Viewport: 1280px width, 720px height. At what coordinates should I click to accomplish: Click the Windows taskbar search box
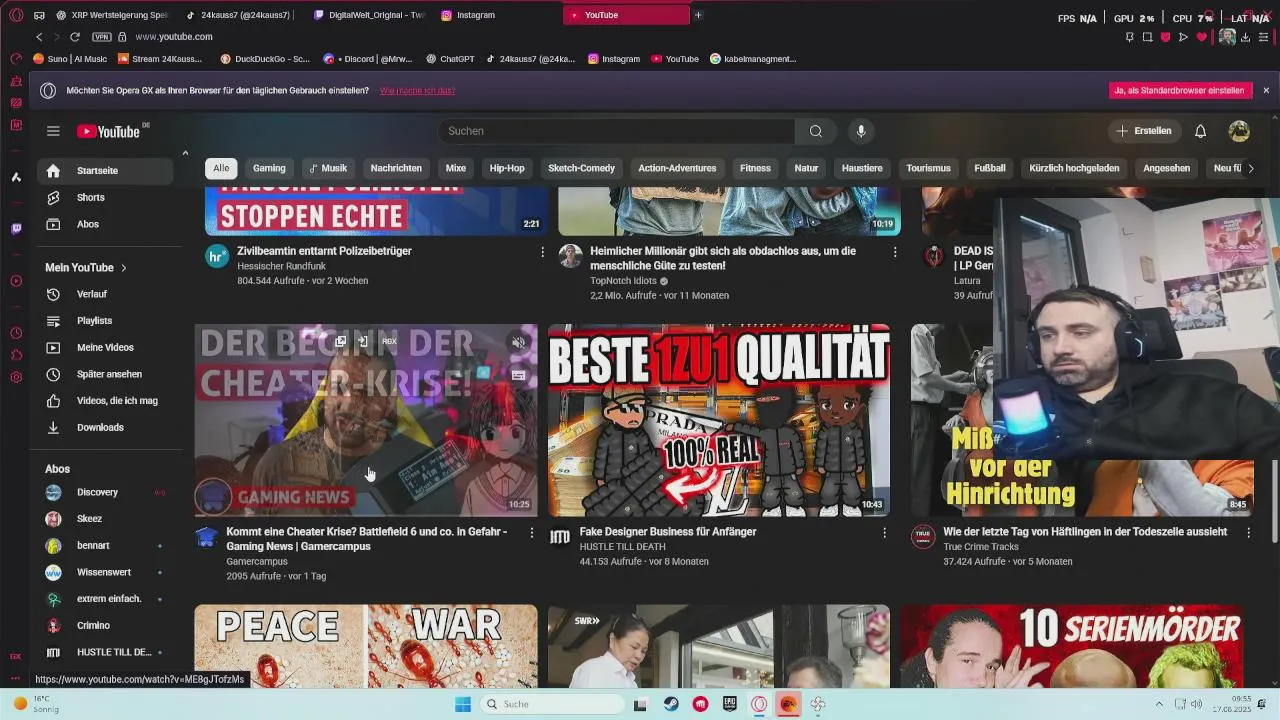[553, 704]
